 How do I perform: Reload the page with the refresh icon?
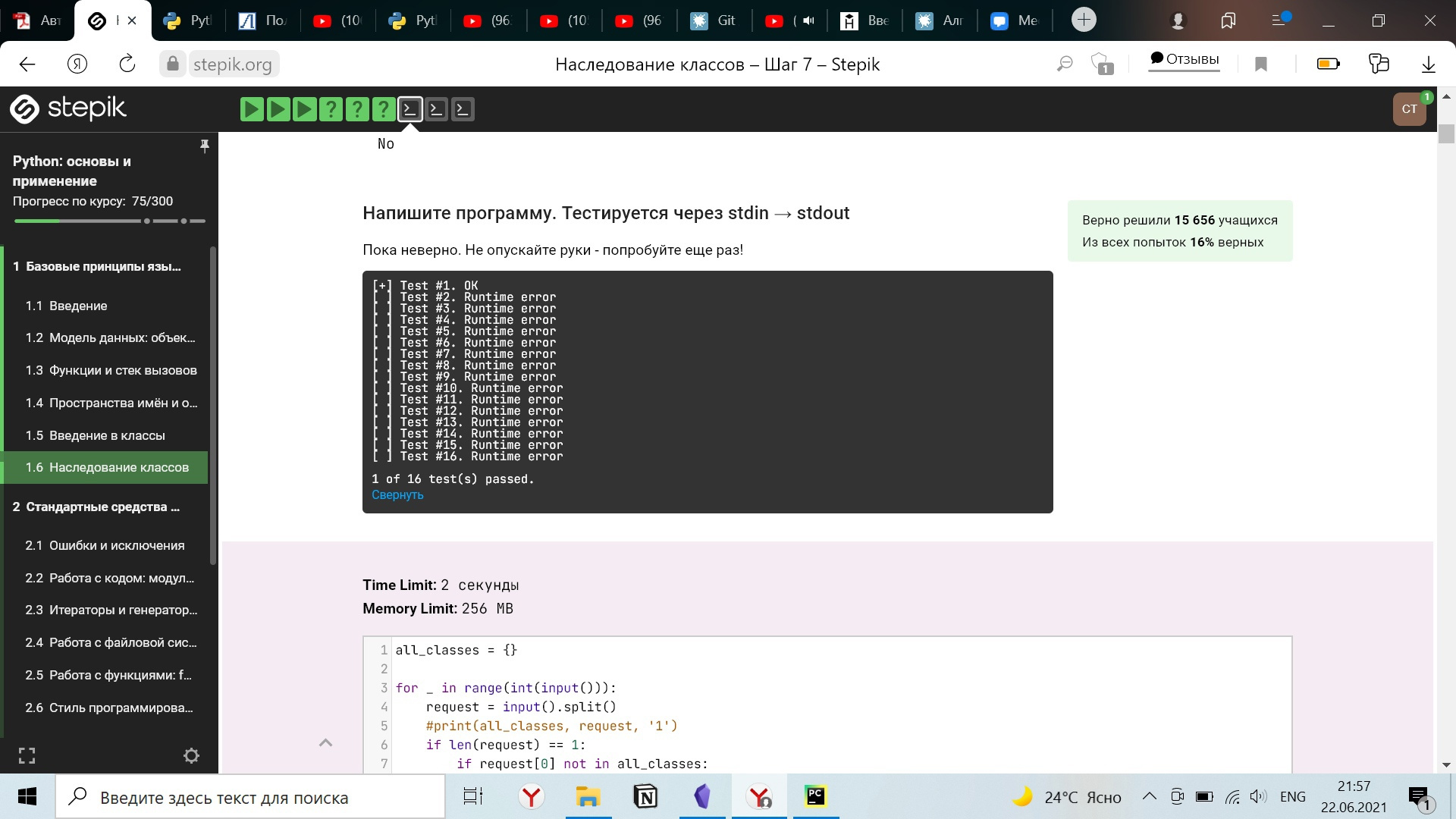(x=127, y=64)
